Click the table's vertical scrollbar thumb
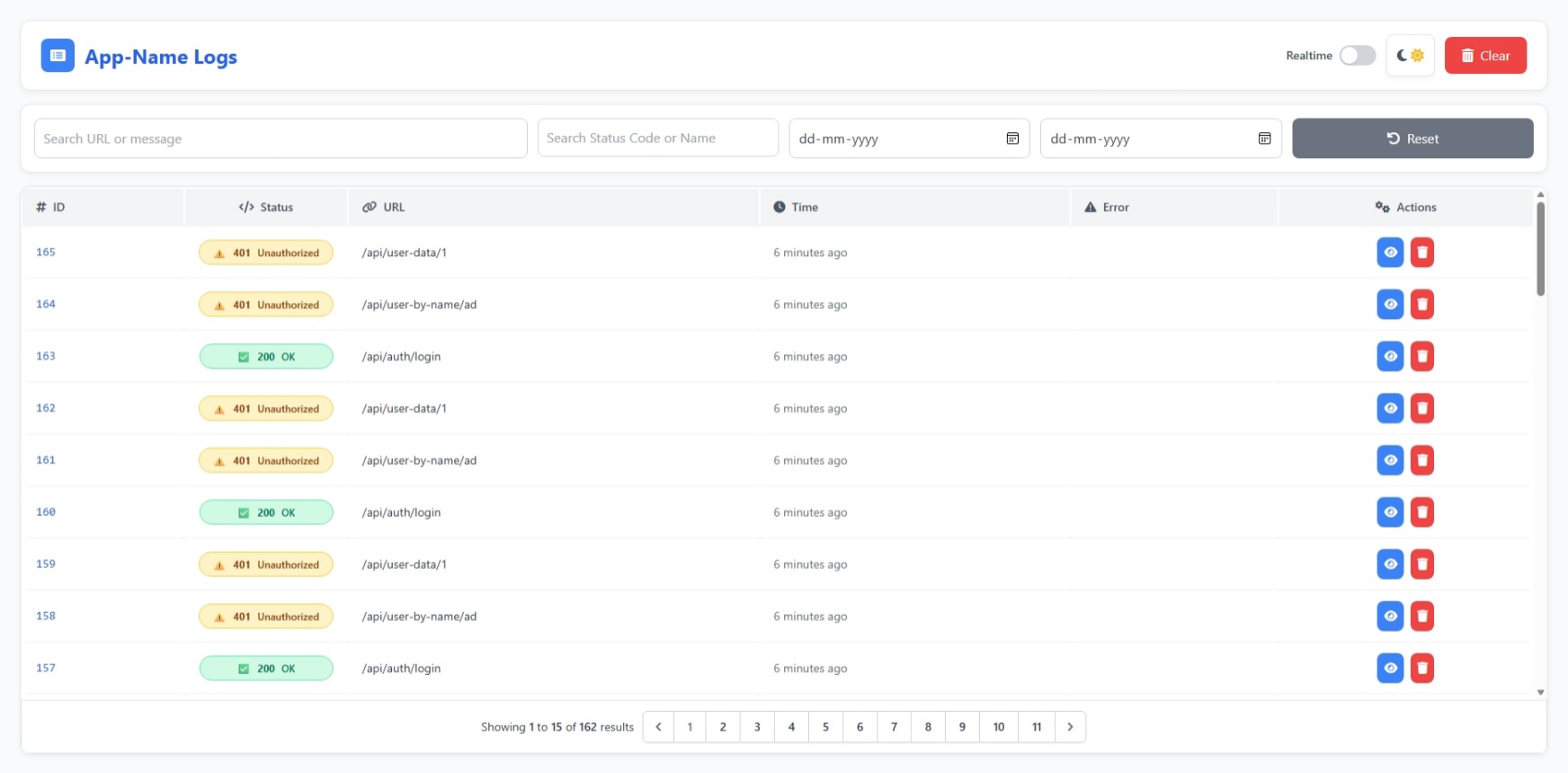Image resolution: width=1568 pixels, height=773 pixels. (1540, 249)
